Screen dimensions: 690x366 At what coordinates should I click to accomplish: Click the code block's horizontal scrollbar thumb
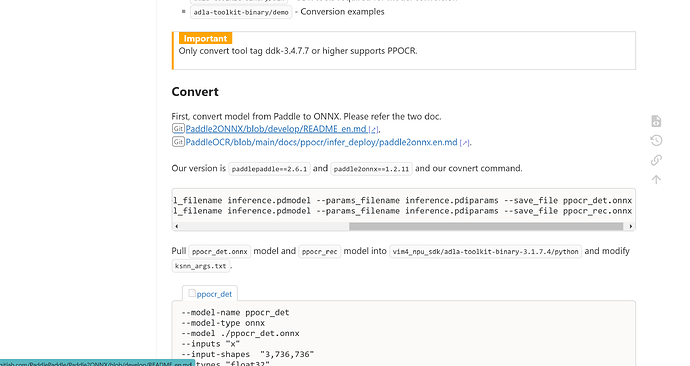tap(486, 226)
